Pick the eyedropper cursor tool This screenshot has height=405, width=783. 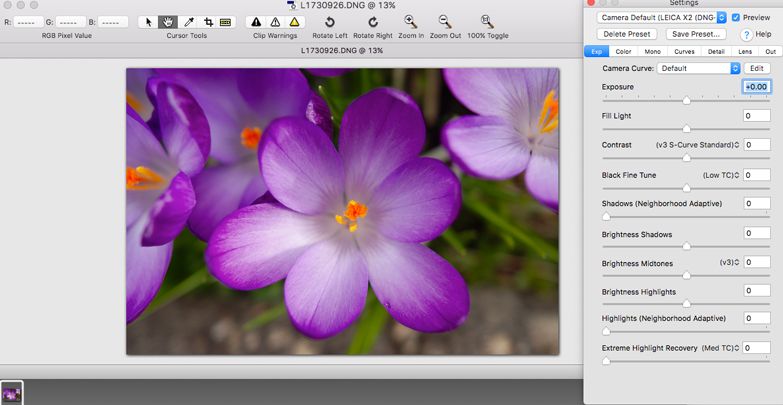[x=188, y=21]
